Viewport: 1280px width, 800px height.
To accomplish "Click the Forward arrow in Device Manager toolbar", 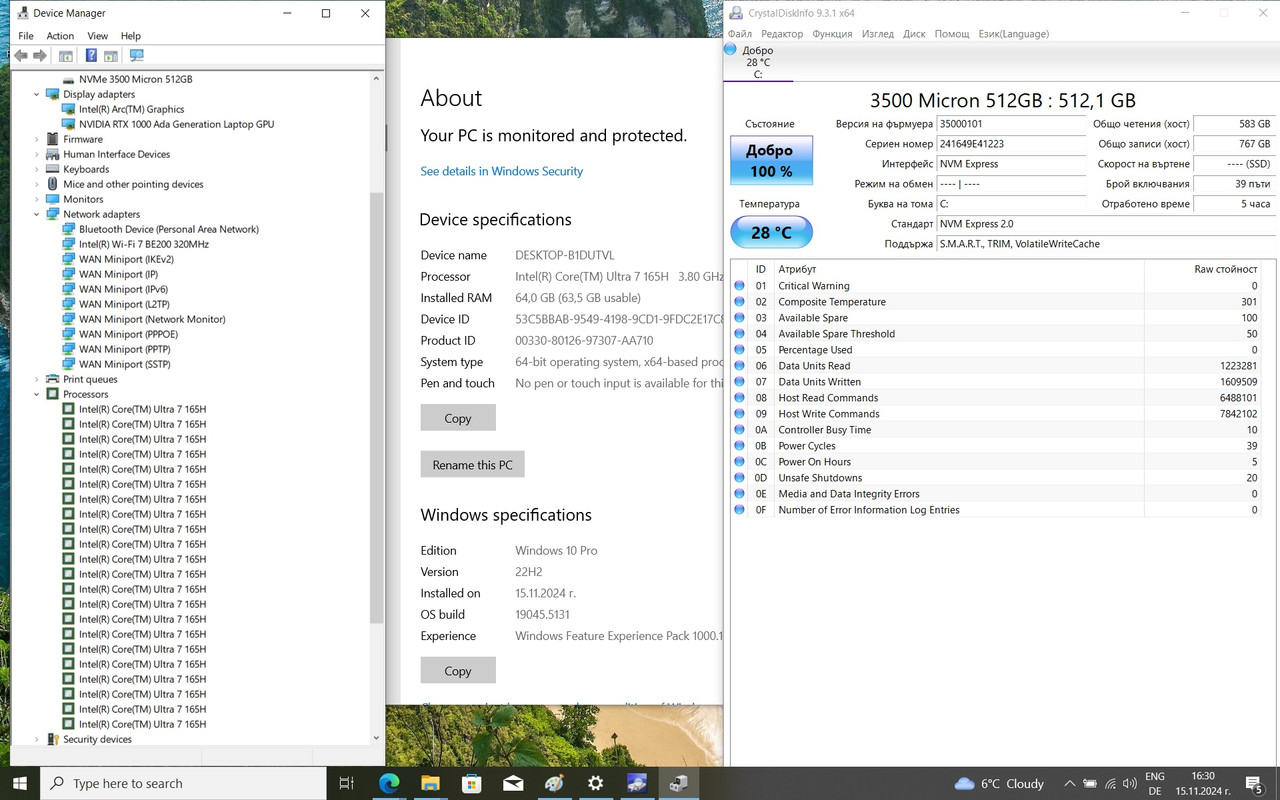I will (40, 56).
